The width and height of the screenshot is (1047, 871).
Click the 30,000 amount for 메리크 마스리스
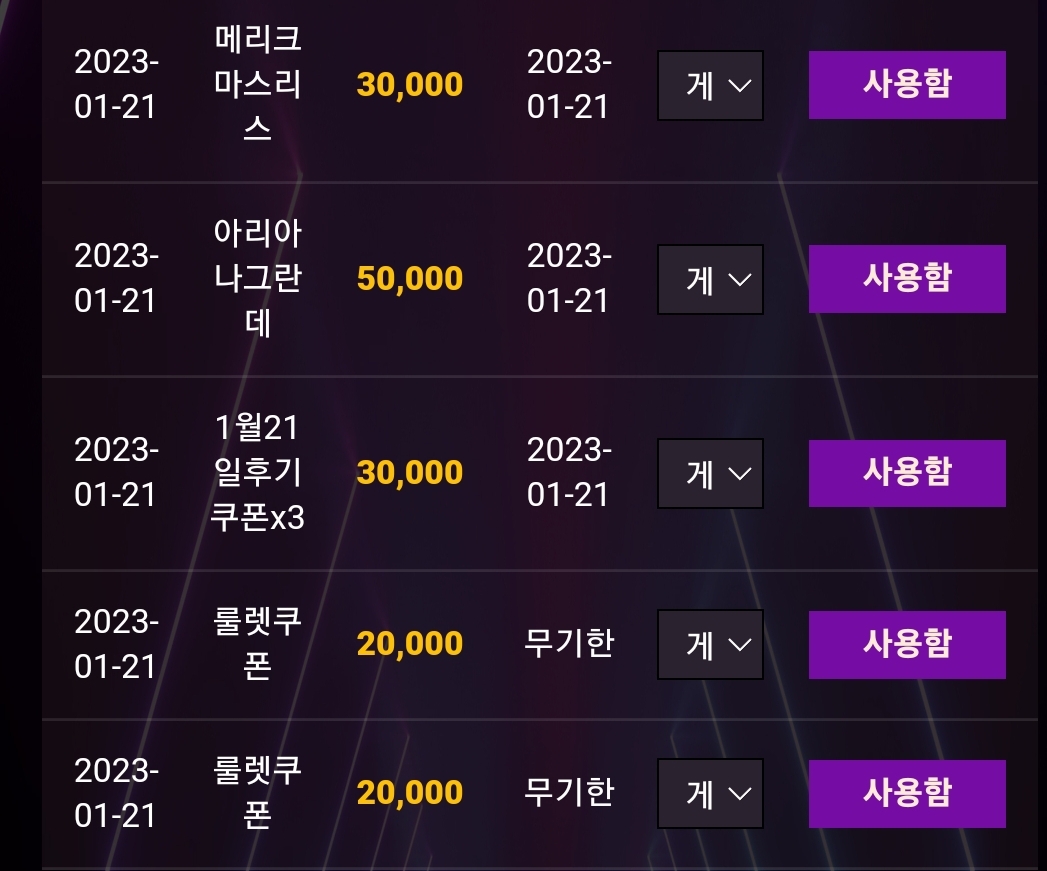(409, 85)
